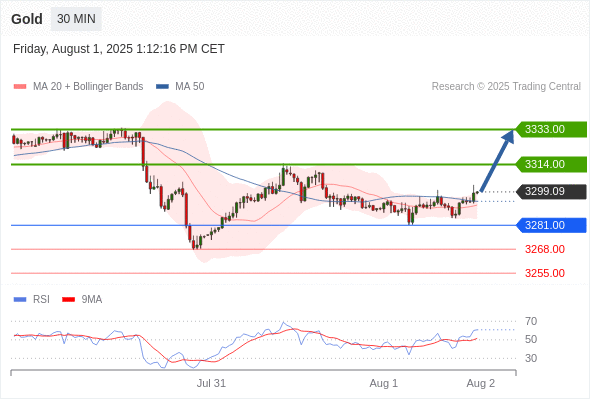Click the 3255.00 support price label
This screenshot has height=400, width=590.
(545, 273)
